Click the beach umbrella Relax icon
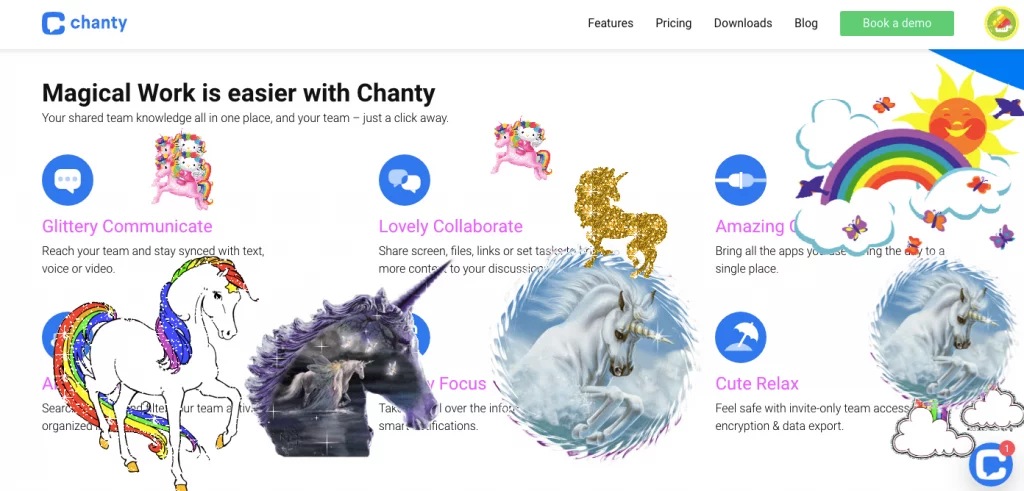1024x491 pixels. (741, 337)
